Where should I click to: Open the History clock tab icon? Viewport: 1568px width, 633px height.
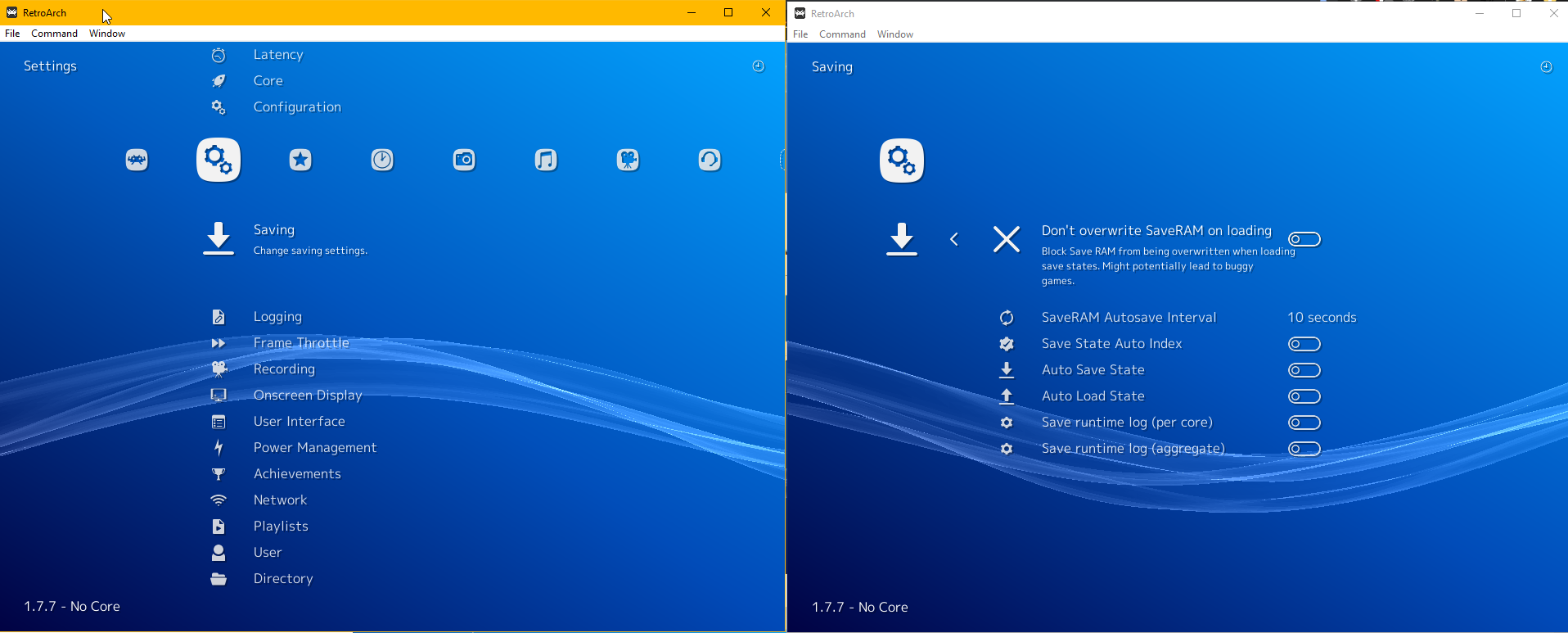click(382, 160)
